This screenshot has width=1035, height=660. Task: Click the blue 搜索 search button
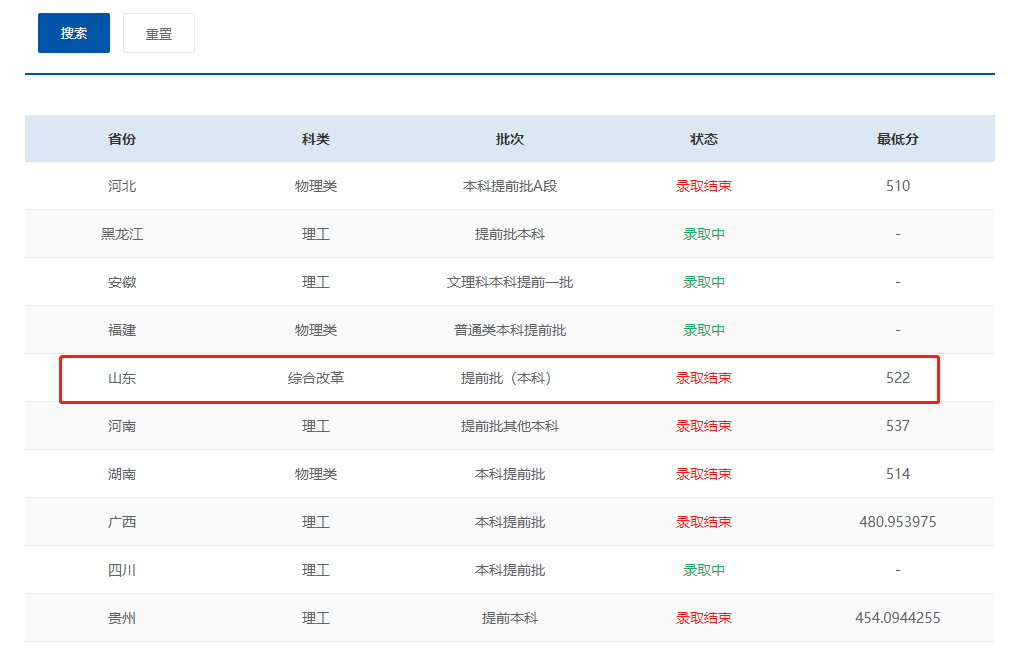(74, 33)
